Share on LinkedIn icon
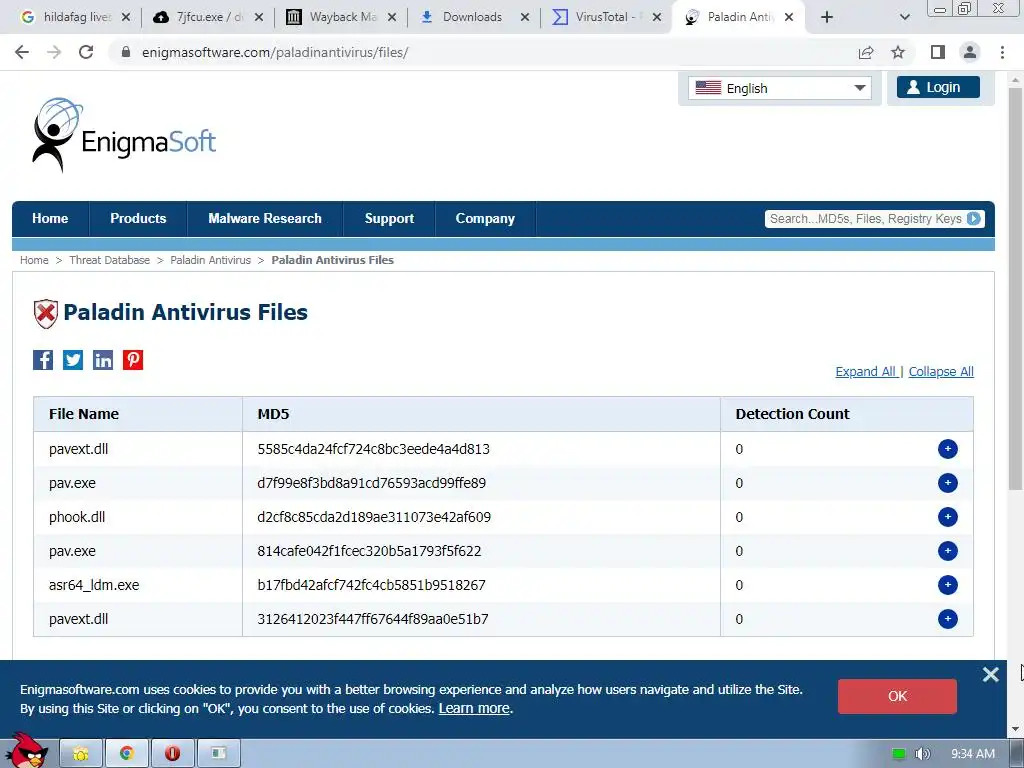Image resolution: width=1024 pixels, height=768 pixels. point(103,360)
